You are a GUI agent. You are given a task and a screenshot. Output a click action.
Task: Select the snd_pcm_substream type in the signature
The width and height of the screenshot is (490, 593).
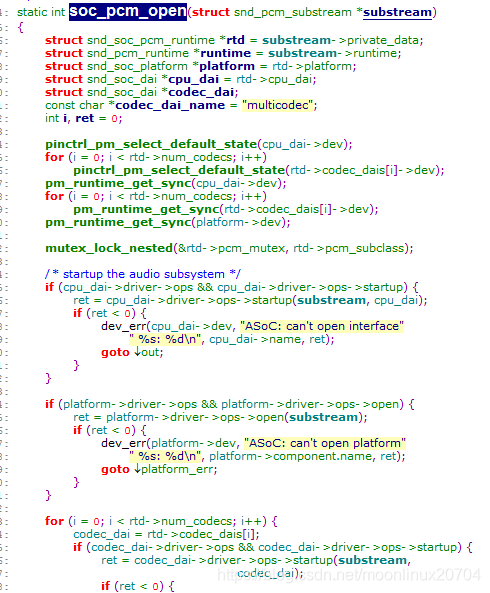pos(293,12)
